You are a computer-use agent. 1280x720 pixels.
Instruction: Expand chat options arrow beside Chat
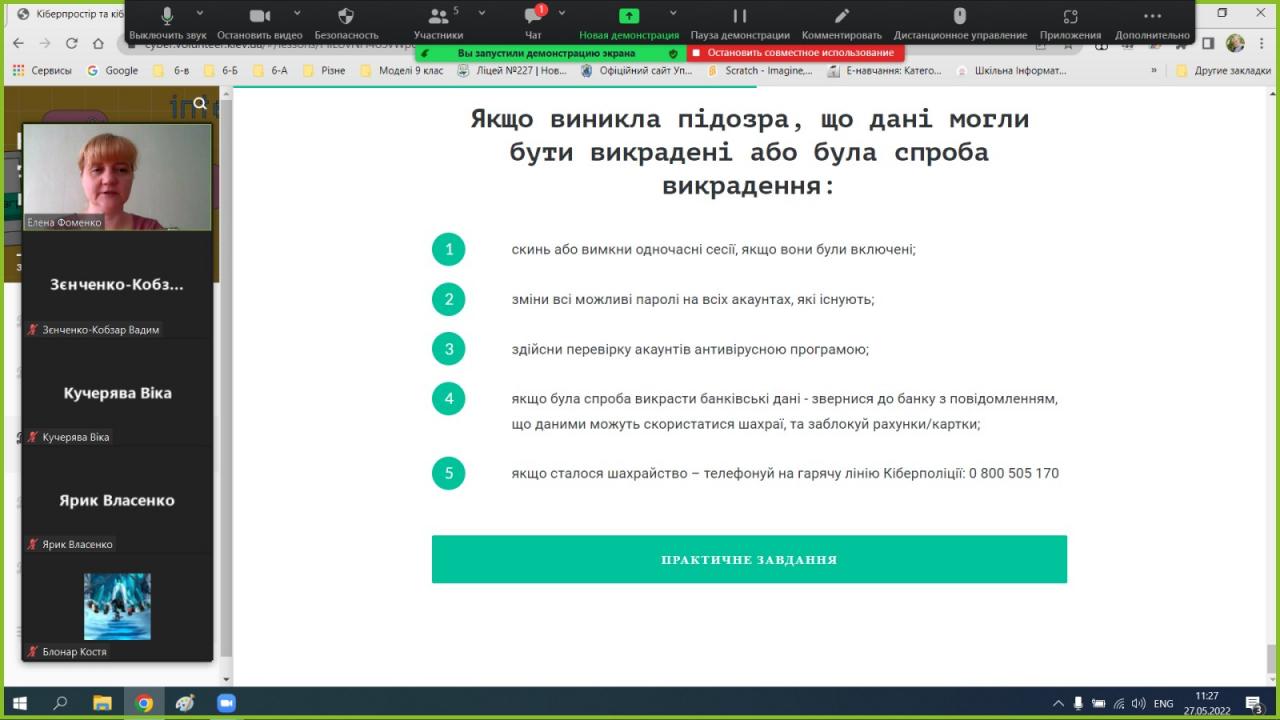tap(562, 13)
